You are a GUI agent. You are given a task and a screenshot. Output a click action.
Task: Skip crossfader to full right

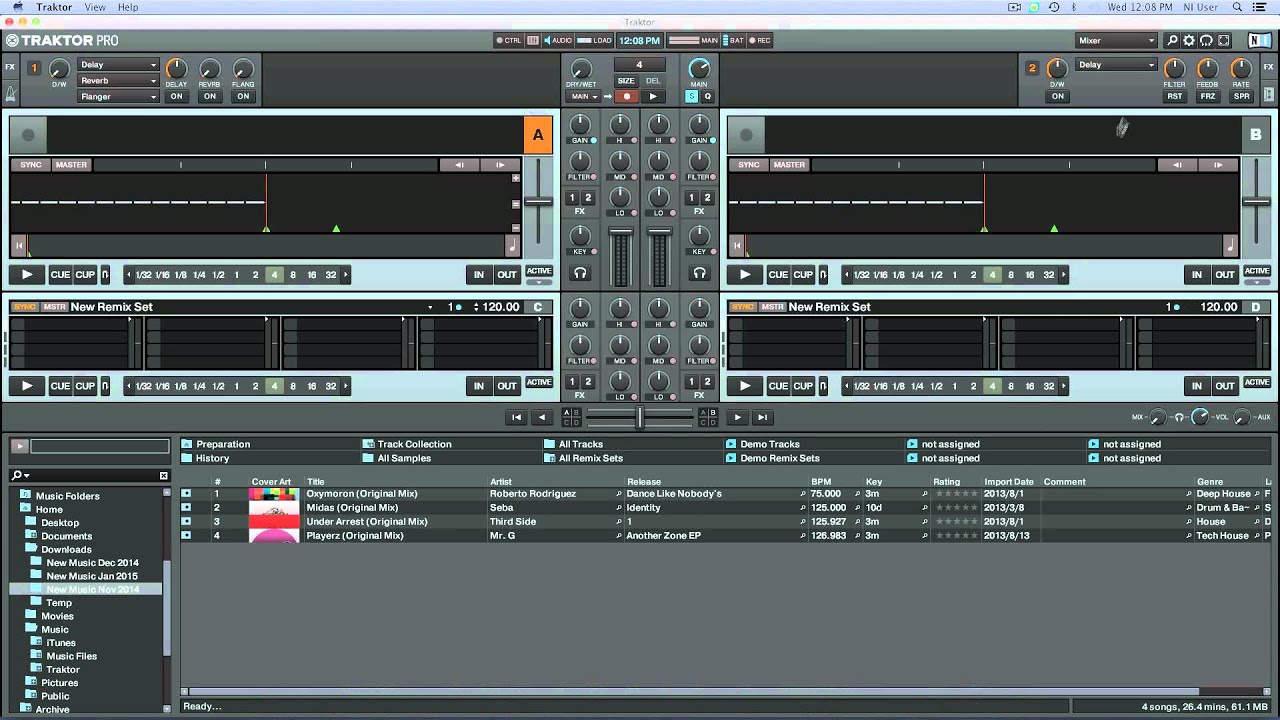point(762,418)
